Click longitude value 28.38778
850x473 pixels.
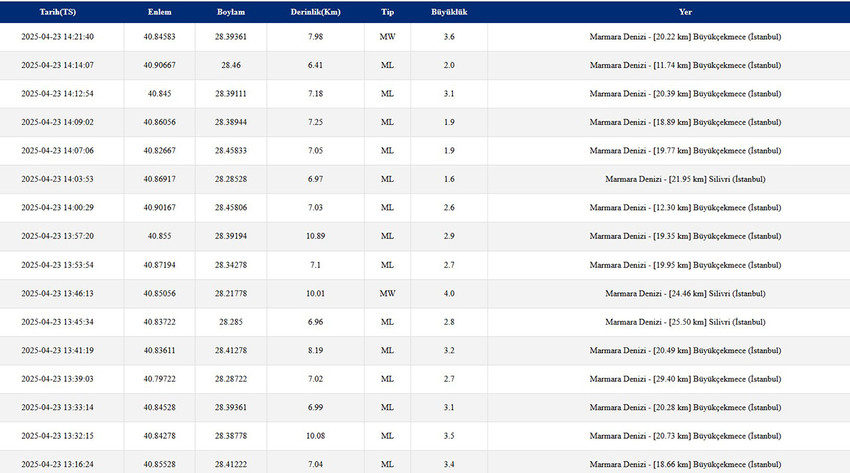(x=231, y=436)
